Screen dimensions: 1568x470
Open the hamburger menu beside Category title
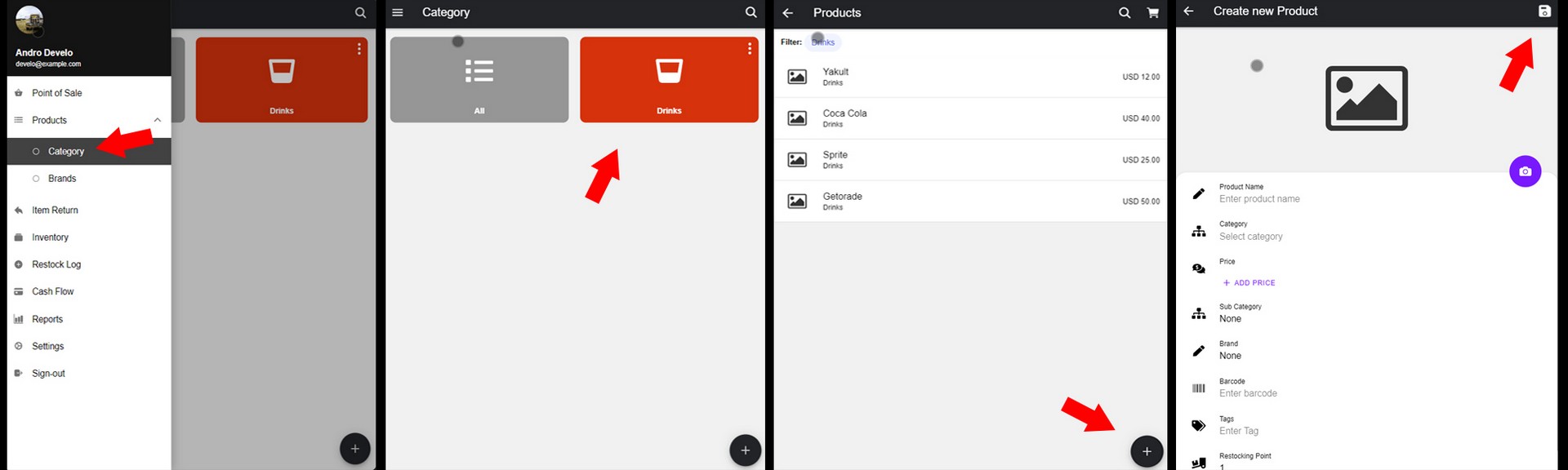398,12
